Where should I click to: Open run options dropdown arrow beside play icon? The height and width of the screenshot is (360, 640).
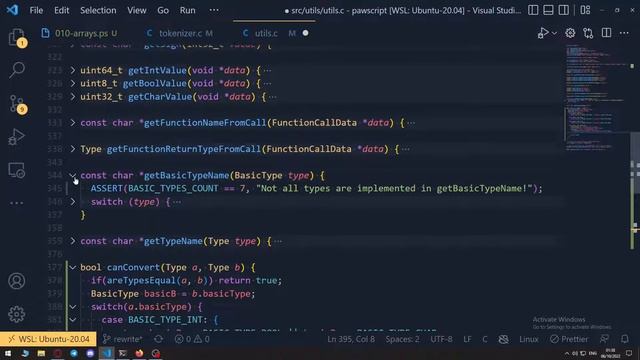[x=554, y=33]
